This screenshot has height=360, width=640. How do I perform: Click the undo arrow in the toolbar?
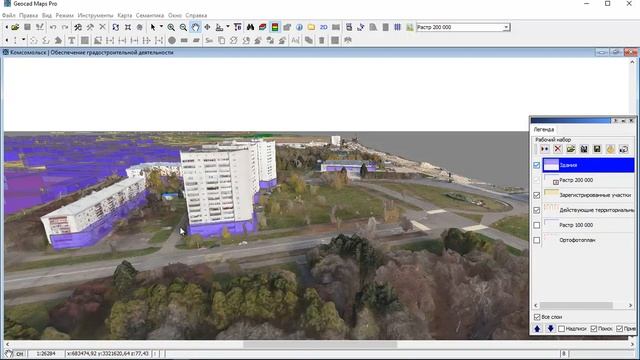point(53,27)
